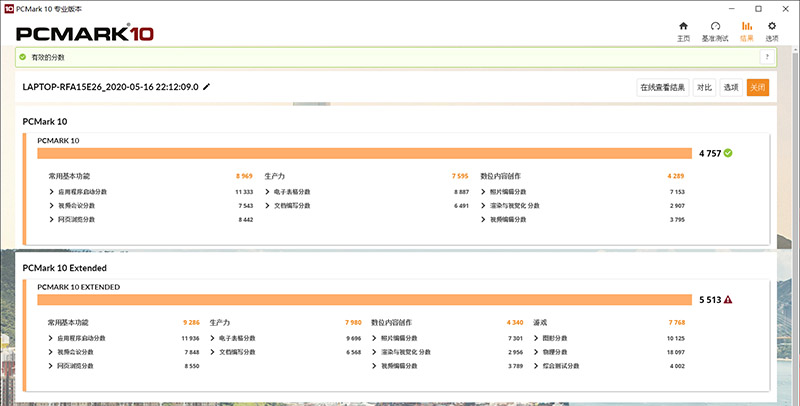Click the 选项 button beside 对比
The width and height of the screenshot is (800, 406).
(731, 87)
